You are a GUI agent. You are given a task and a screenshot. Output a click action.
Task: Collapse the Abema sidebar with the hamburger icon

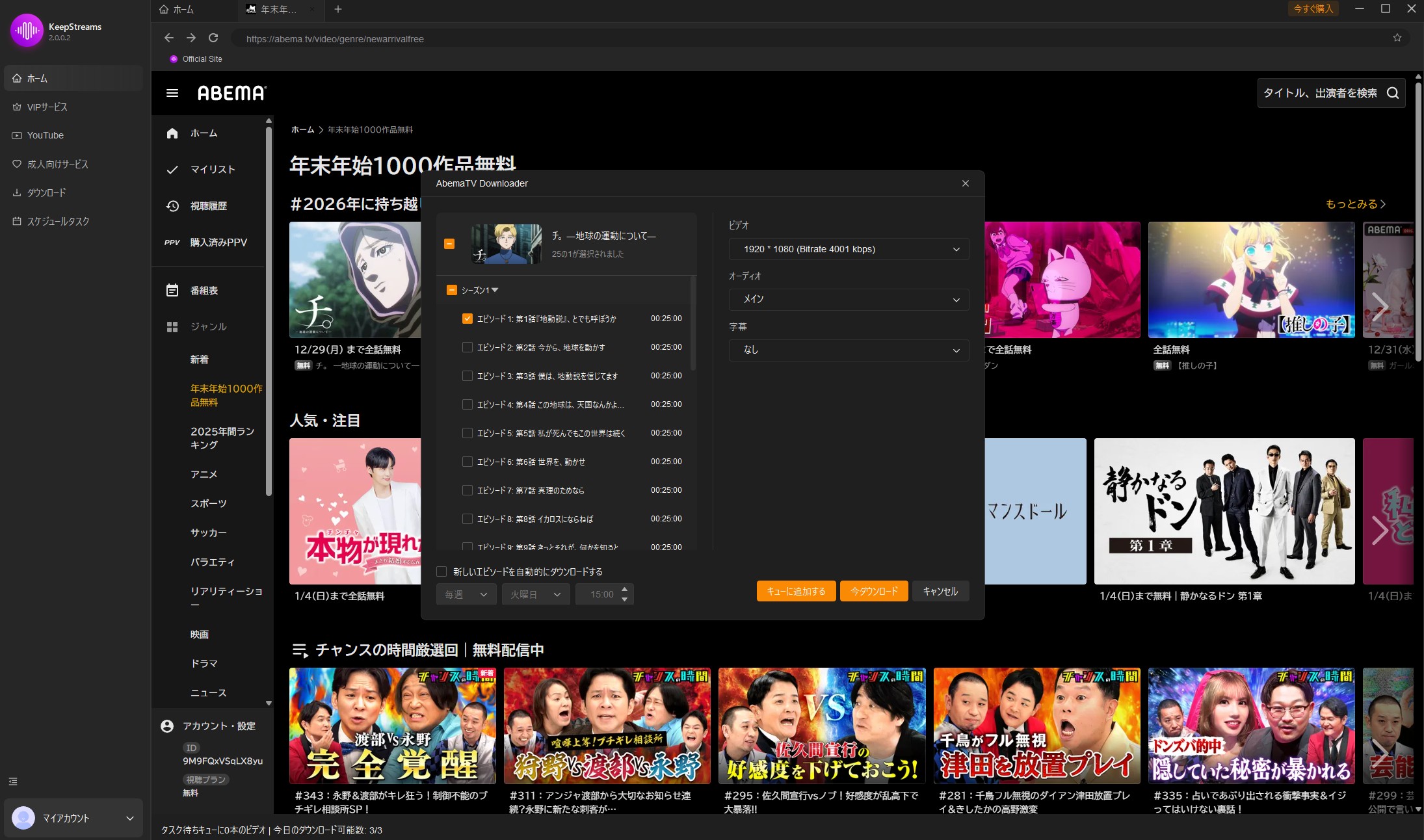click(172, 93)
